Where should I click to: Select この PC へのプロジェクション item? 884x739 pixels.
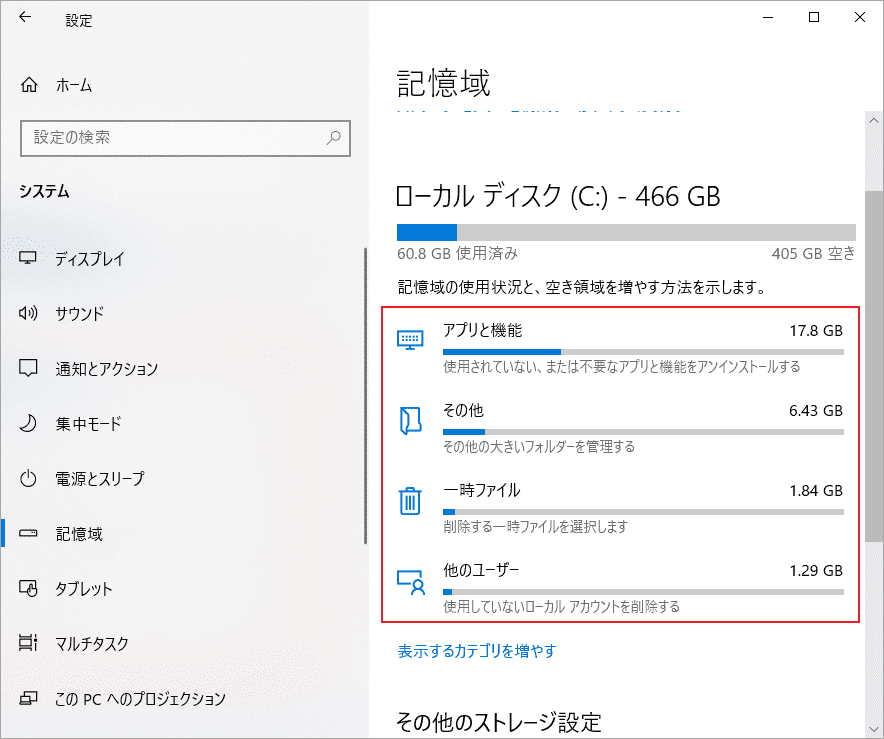tap(140, 699)
